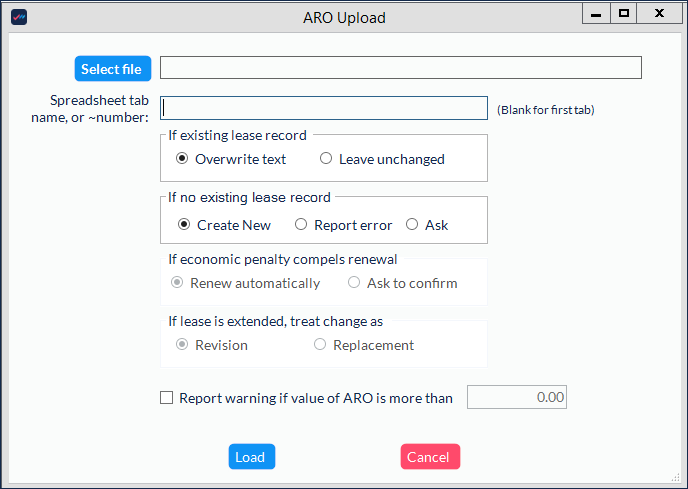Click the Load button

(252, 457)
